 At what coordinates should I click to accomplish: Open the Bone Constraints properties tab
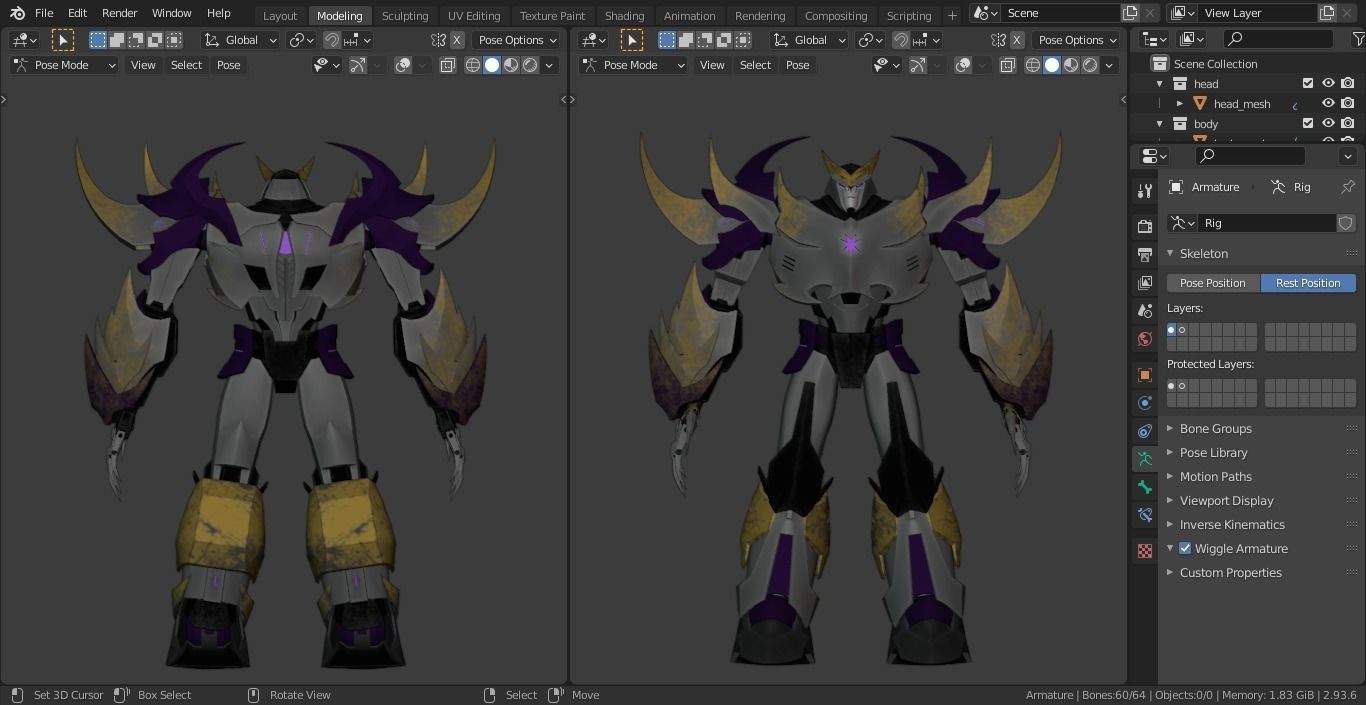1145,515
